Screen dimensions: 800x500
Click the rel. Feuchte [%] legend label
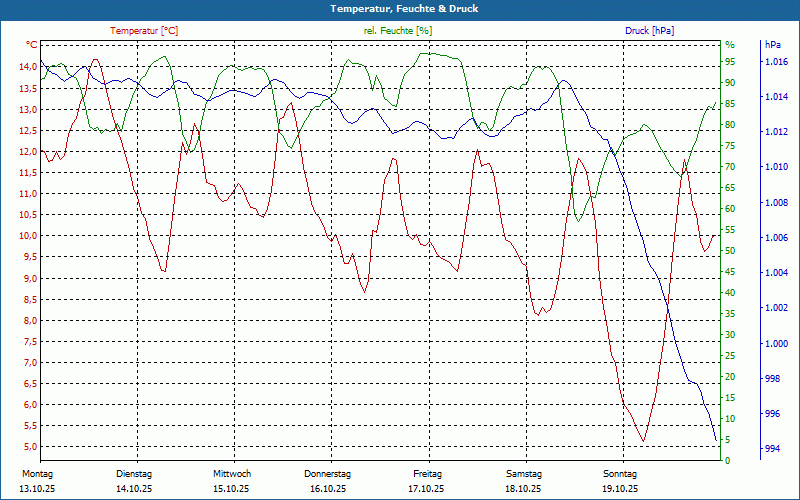coord(397,31)
